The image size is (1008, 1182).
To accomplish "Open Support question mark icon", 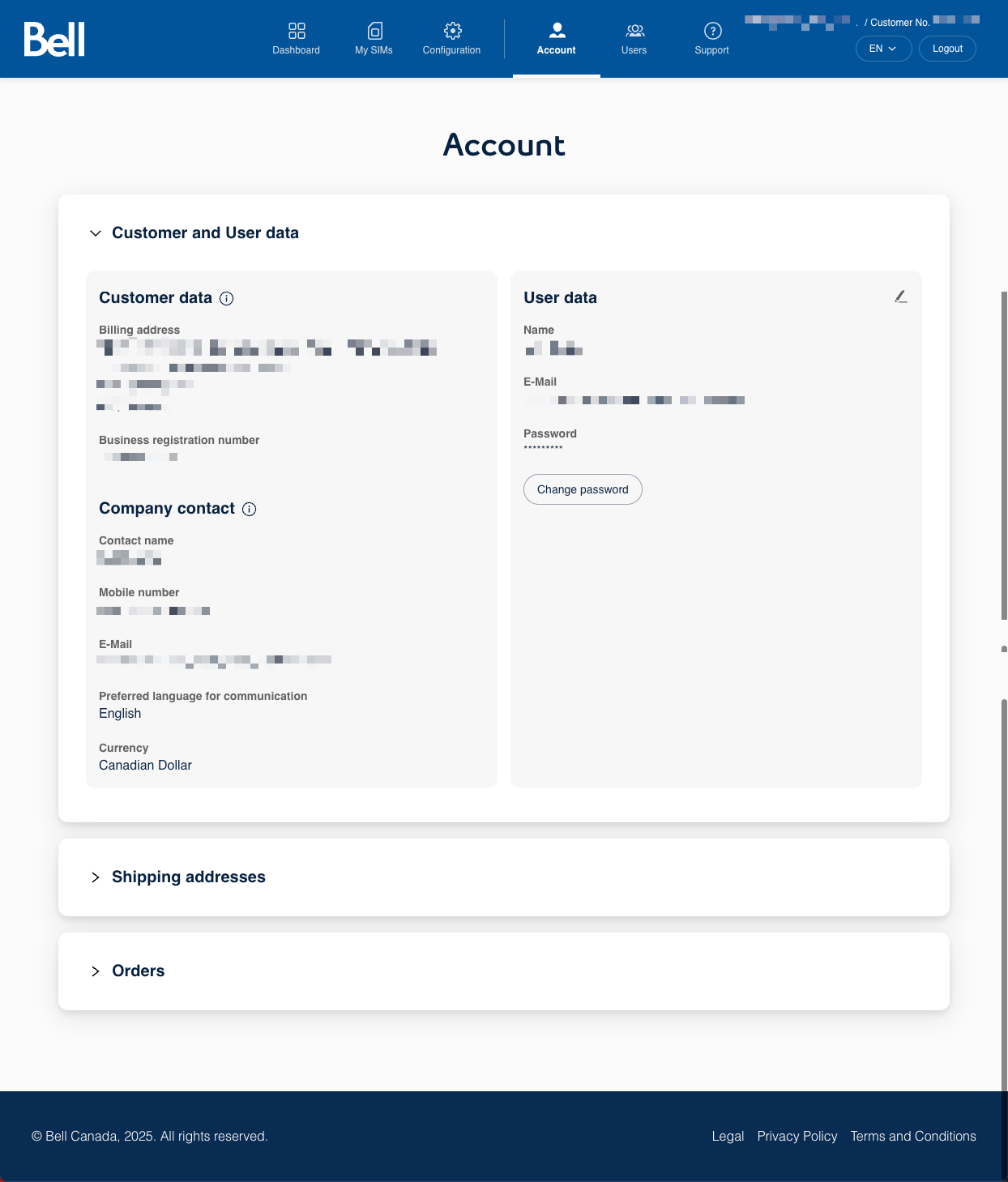I will click(x=712, y=31).
